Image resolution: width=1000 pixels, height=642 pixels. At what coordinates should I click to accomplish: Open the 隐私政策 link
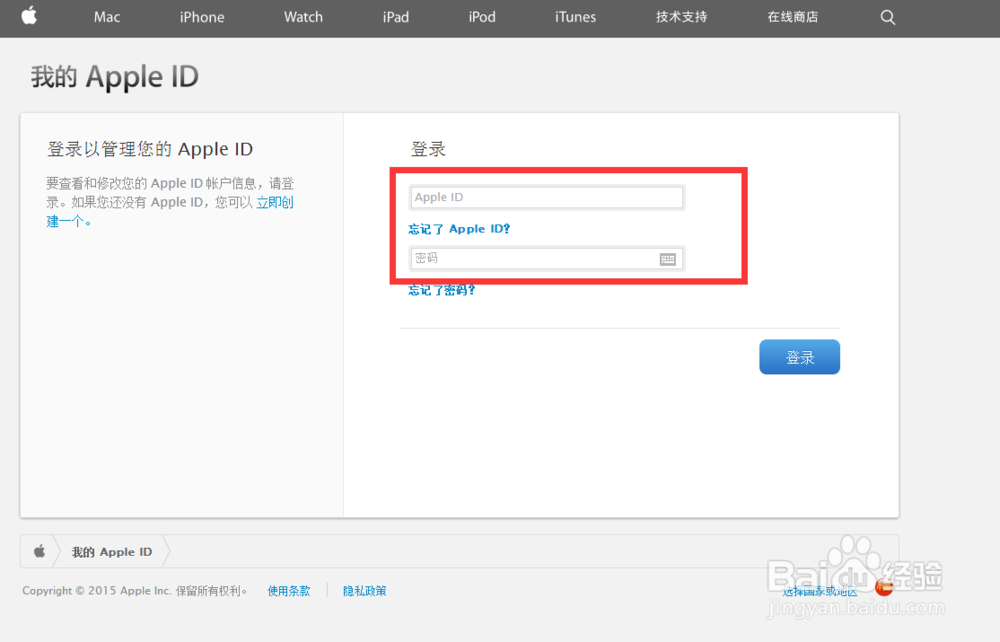pyautogui.click(x=364, y=591)
